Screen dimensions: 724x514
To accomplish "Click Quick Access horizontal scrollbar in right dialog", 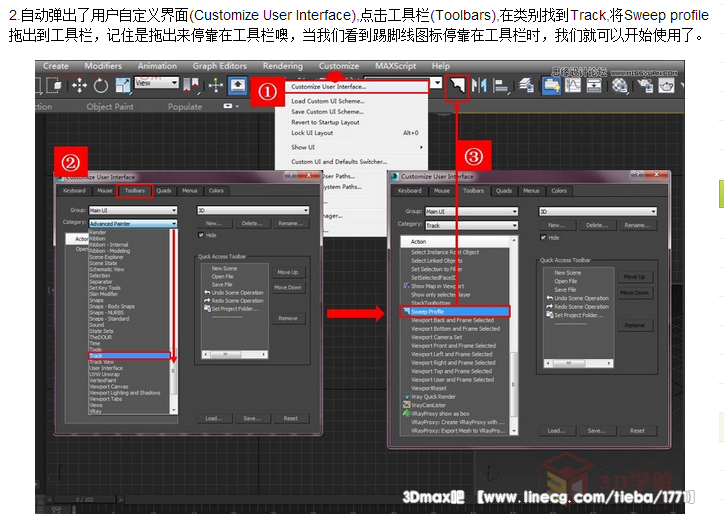I will point(579,363).
